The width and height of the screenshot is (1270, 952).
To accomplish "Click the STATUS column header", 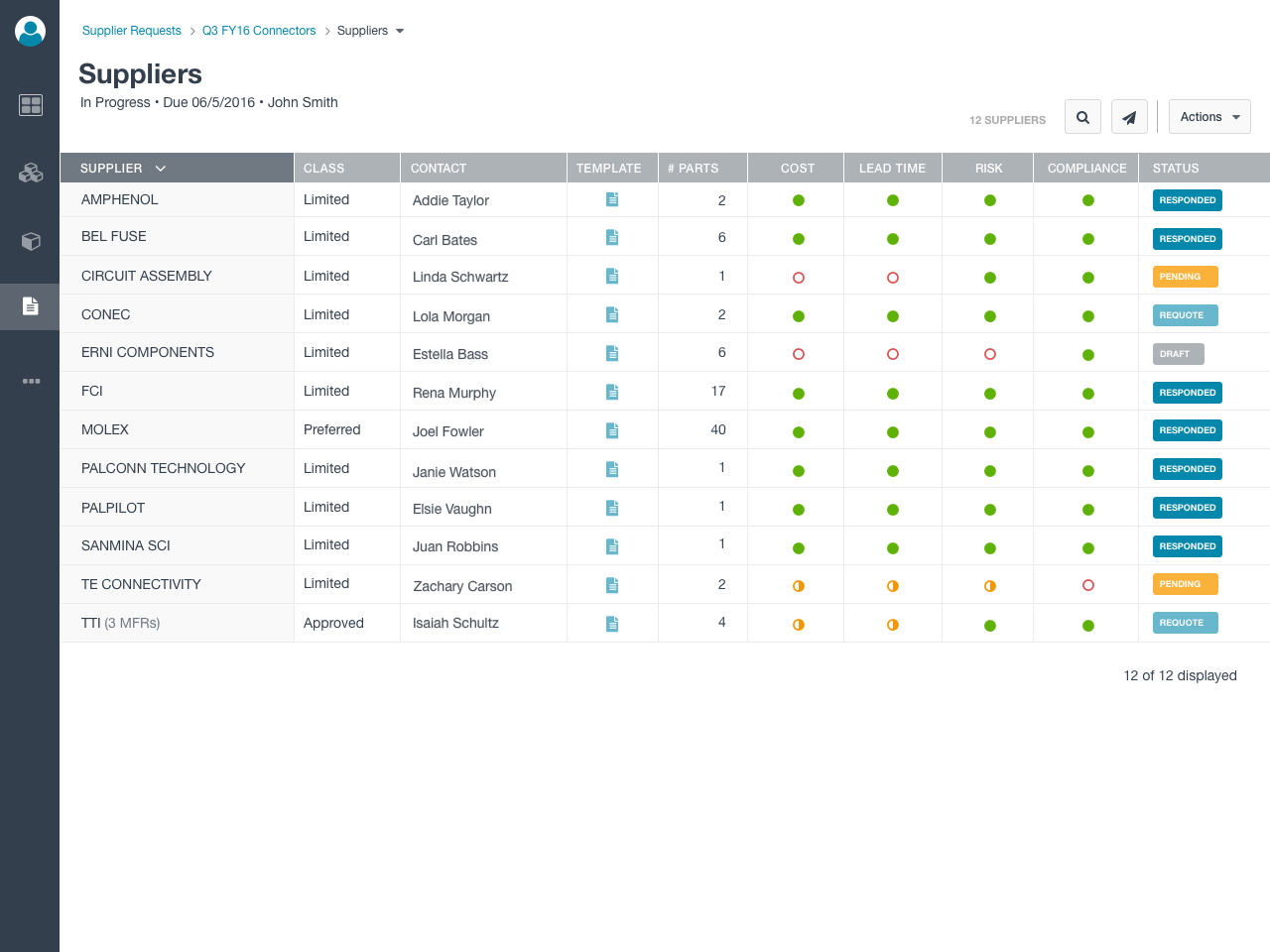I will coord(1176,169).
